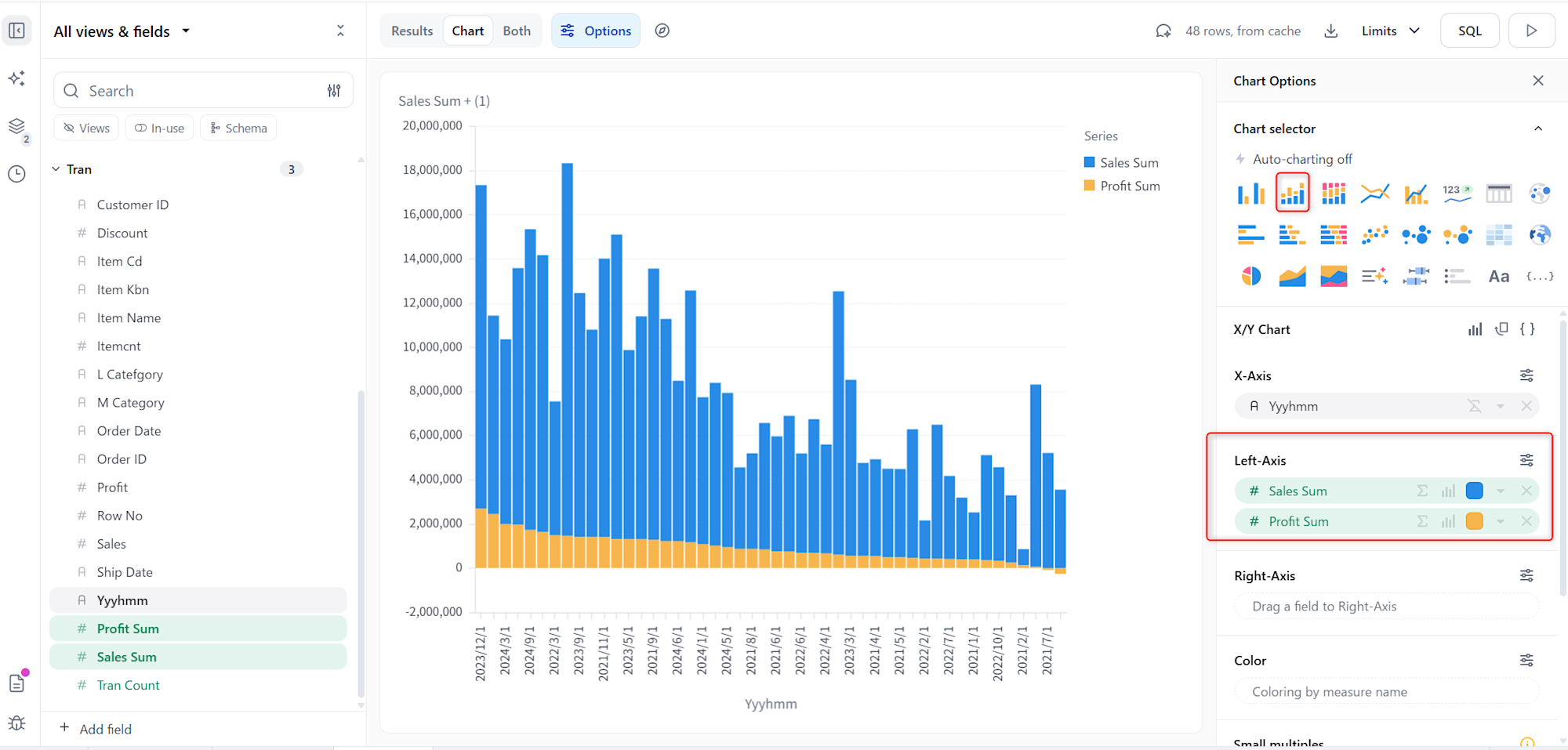Toggle the Schema filter
This screenshot has width=1568, height=750.
(x=238, y=129)
